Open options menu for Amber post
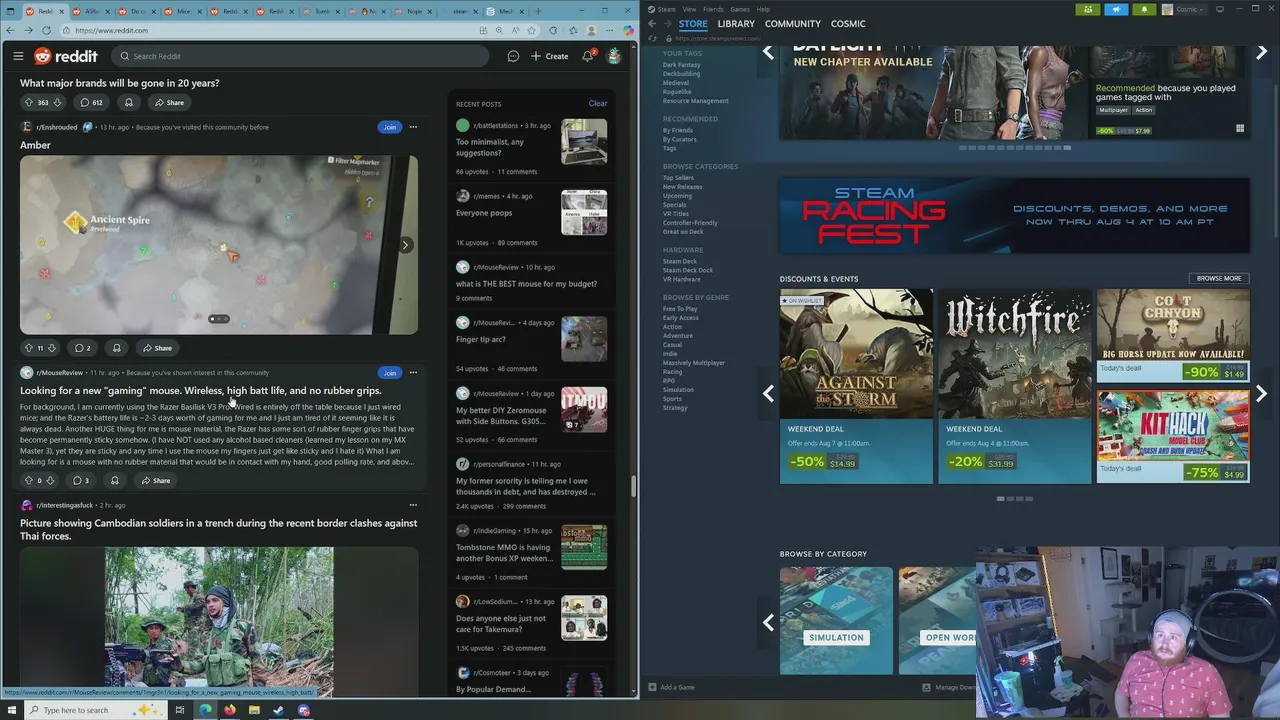Image resolution: width=1280 pixels, height=720 pixels. (x=413, y=127)
